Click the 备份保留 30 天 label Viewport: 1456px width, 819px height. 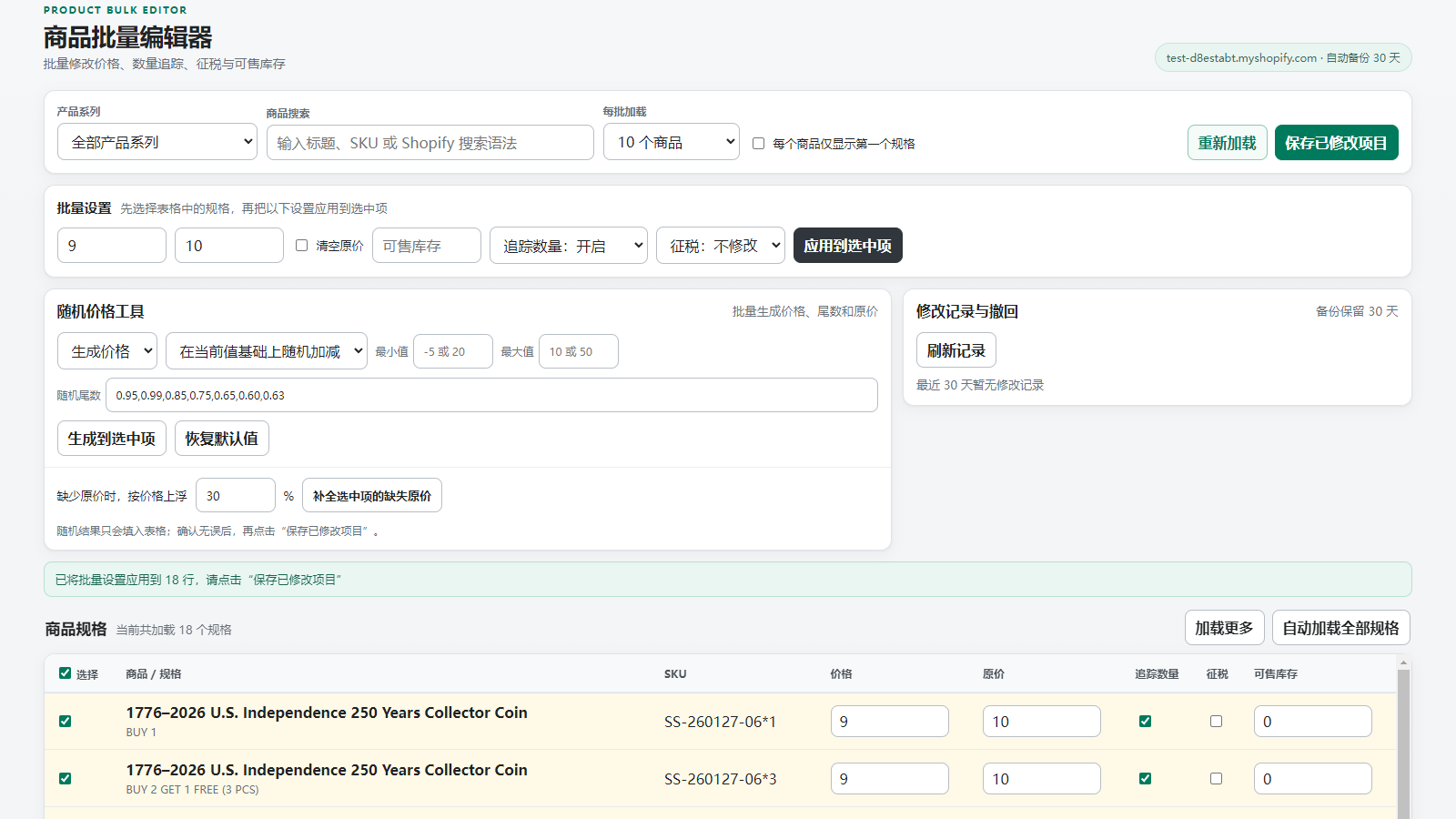1357,311
